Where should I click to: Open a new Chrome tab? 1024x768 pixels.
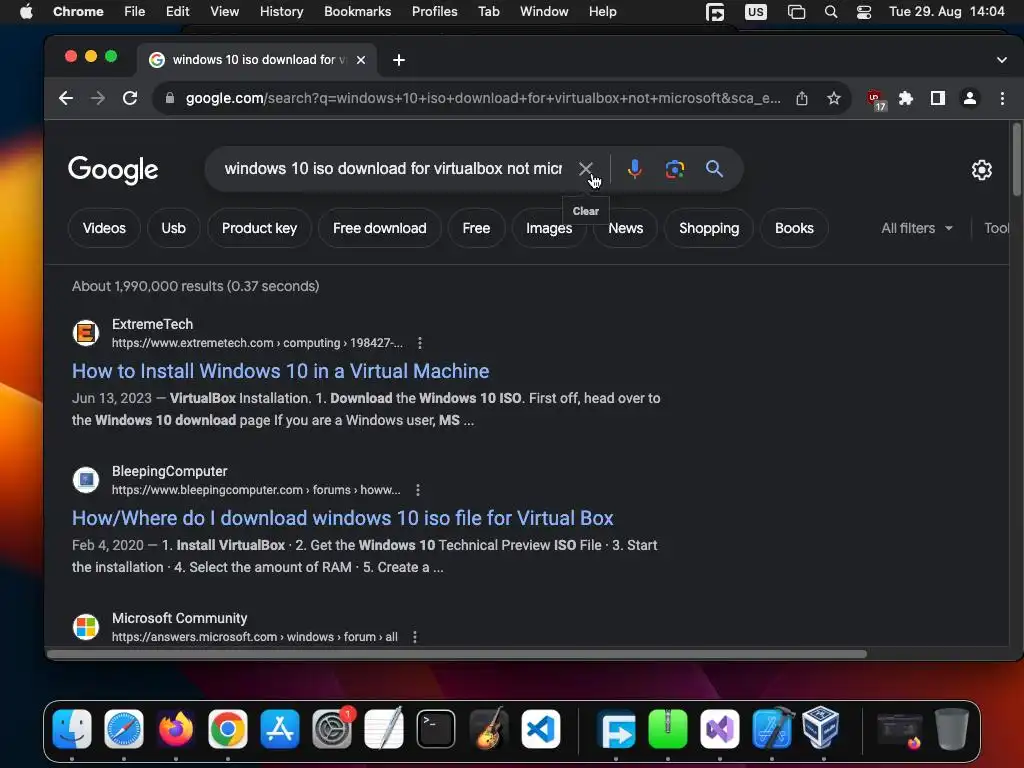coord(398,60)
